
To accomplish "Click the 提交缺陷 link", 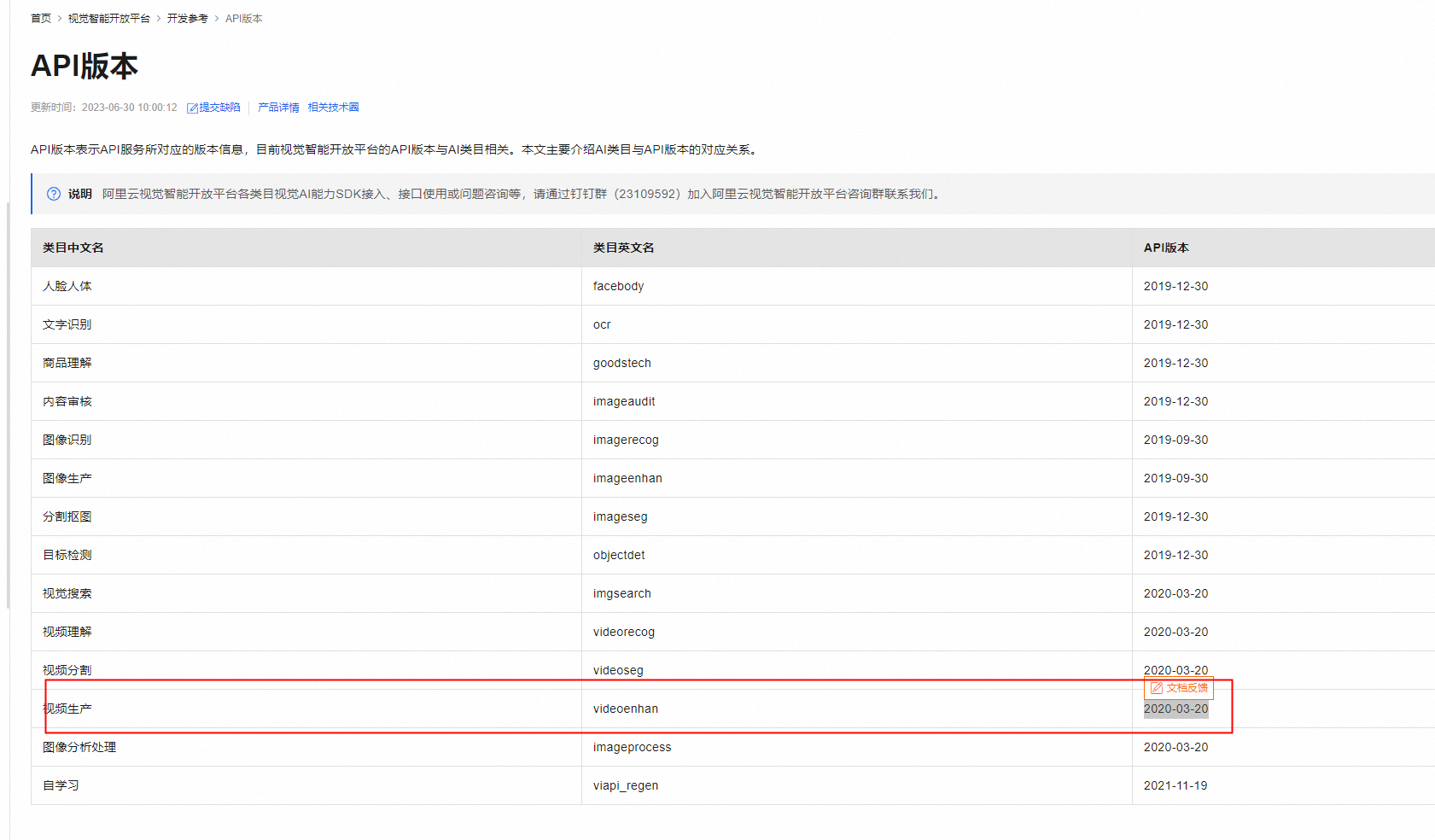I will point(219,108).
